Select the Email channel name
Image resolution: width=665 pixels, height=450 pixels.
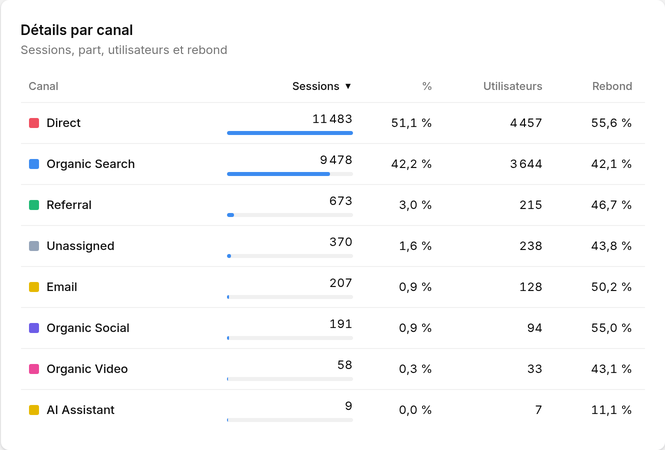pos(62,287)
